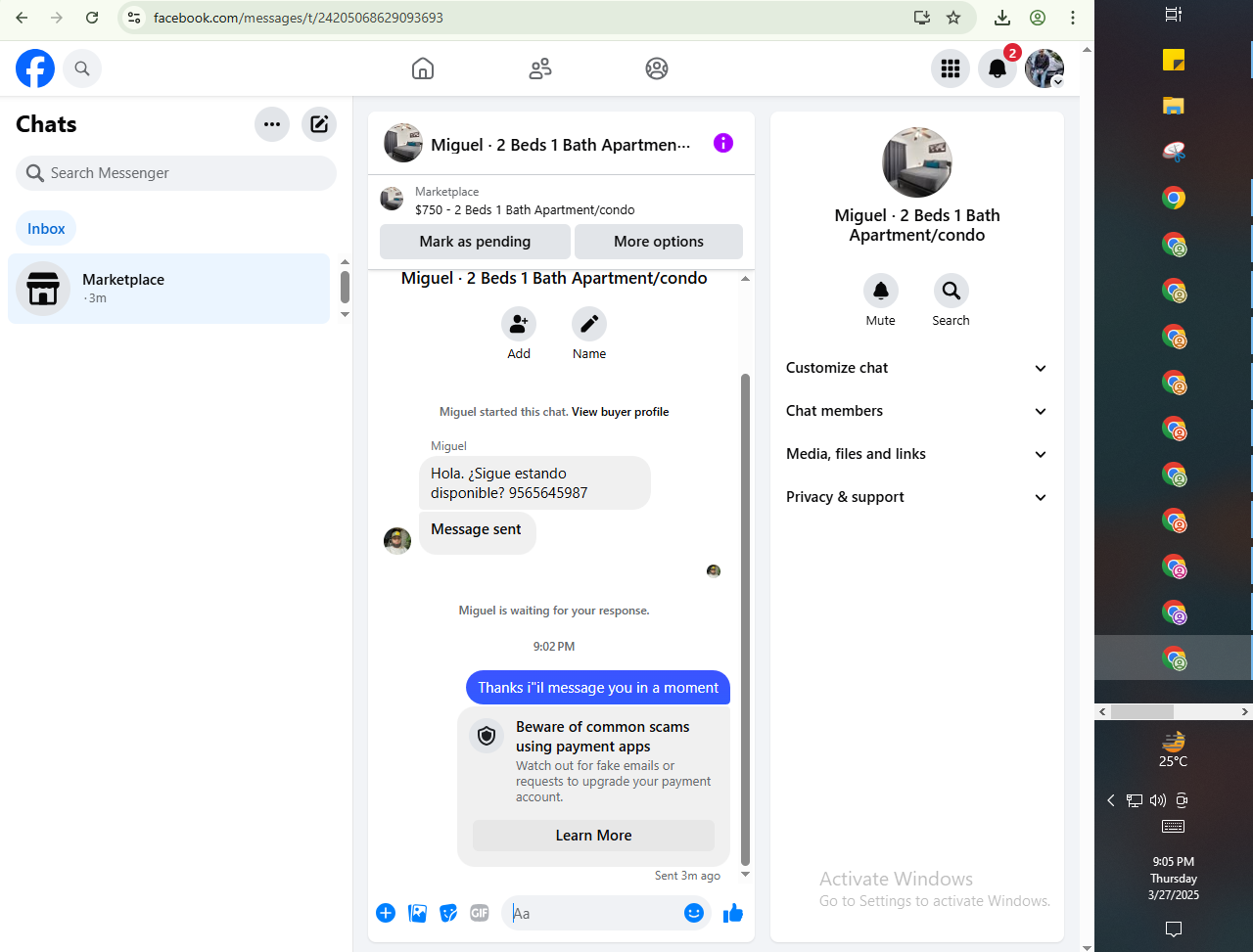
Task: Click Mark as pending button
Action: point(475,242)
